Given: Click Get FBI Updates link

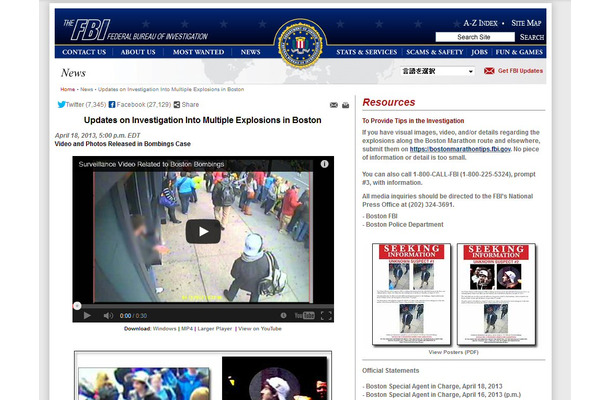Looking at the screenshot, I should (x=520, y=71).
